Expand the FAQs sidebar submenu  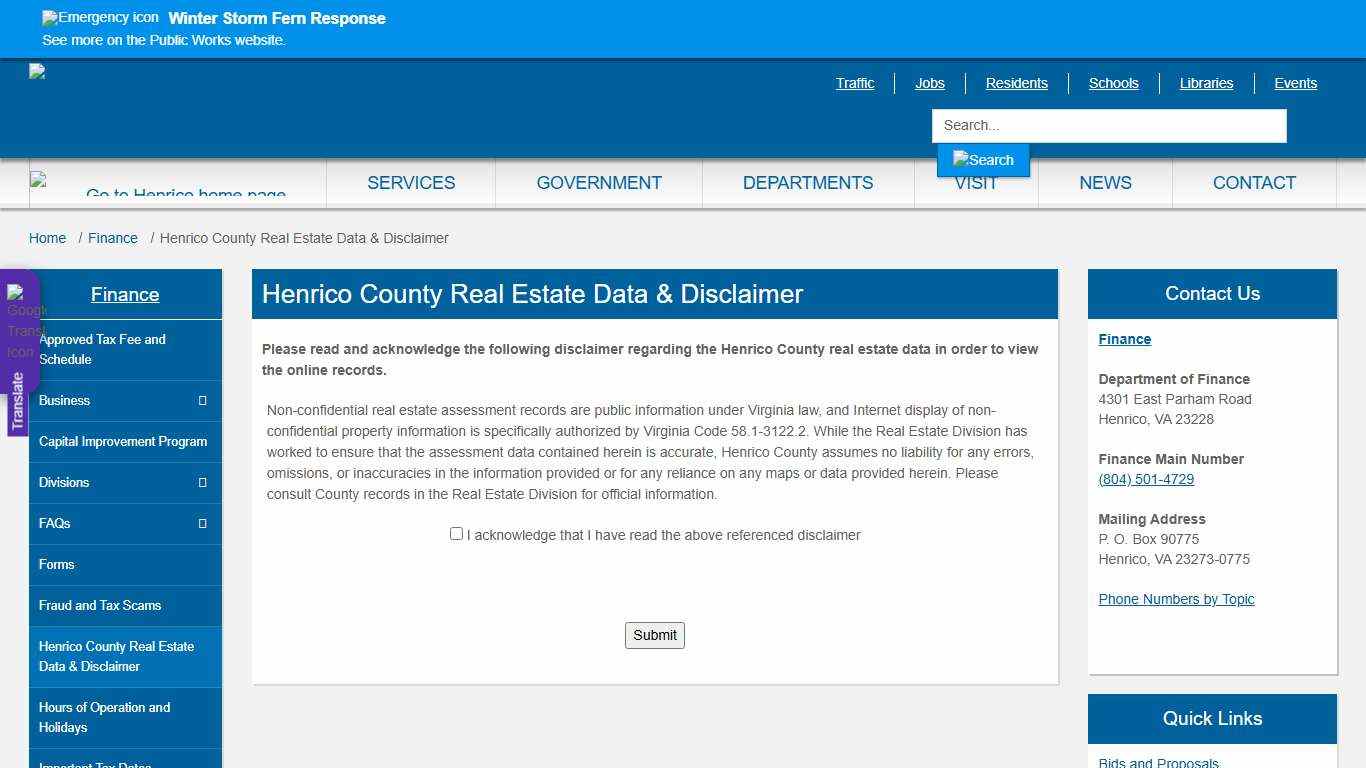coord(203,523)
